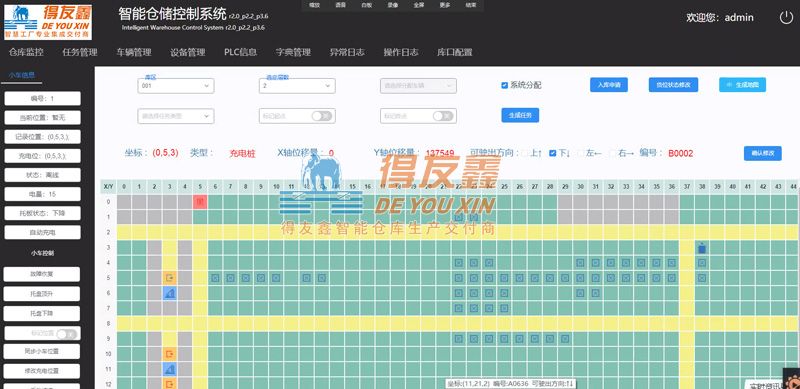
Task: Click the blue lift icon in row 6
Action: (170, 293)
